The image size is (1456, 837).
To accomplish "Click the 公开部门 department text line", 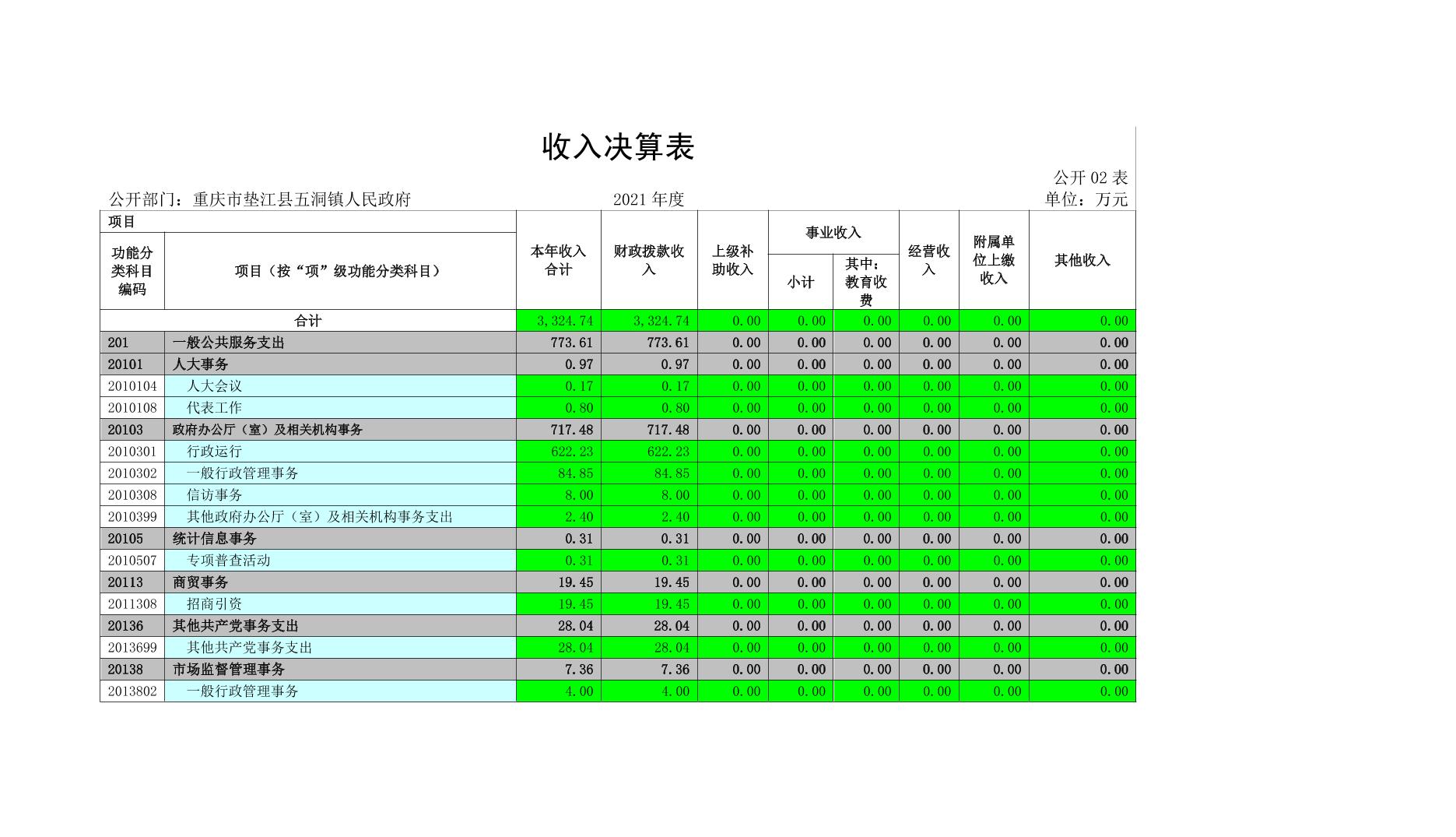I will click(260, 199).
